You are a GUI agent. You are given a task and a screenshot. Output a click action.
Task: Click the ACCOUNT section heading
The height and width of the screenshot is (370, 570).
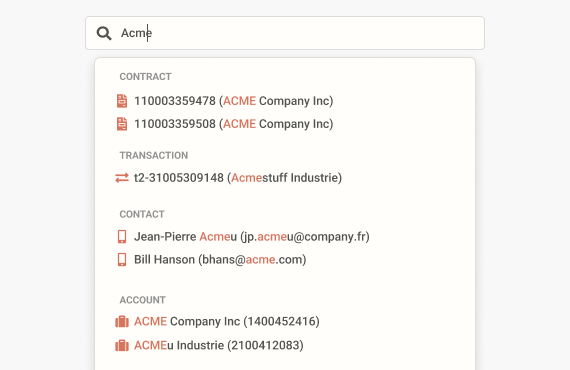click(x=142, y=300)
